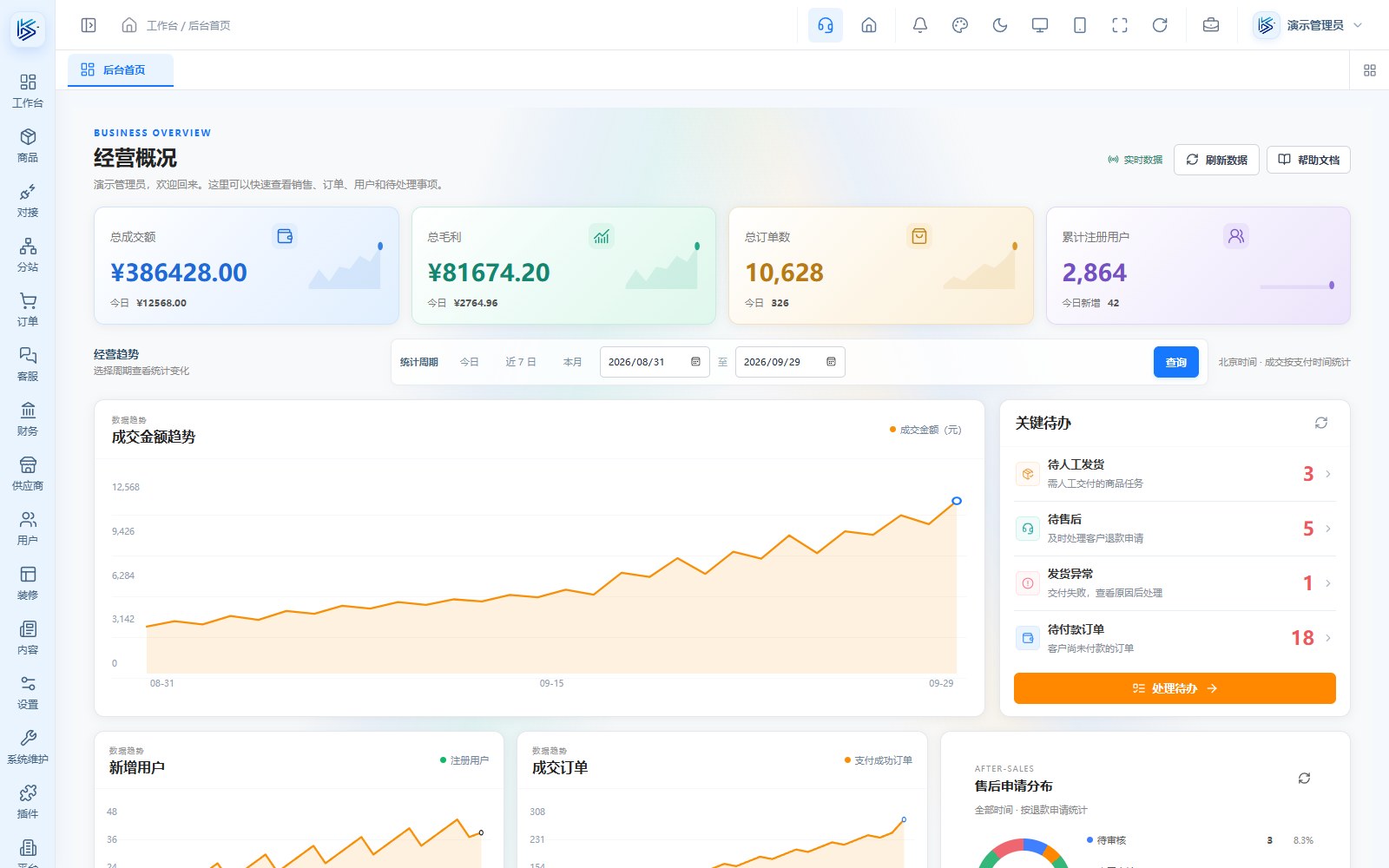This screenshot has height=868, width=1389.
Task: Click the highlighted last point on 成交金额趋势 chart
Action: (957, 501)
